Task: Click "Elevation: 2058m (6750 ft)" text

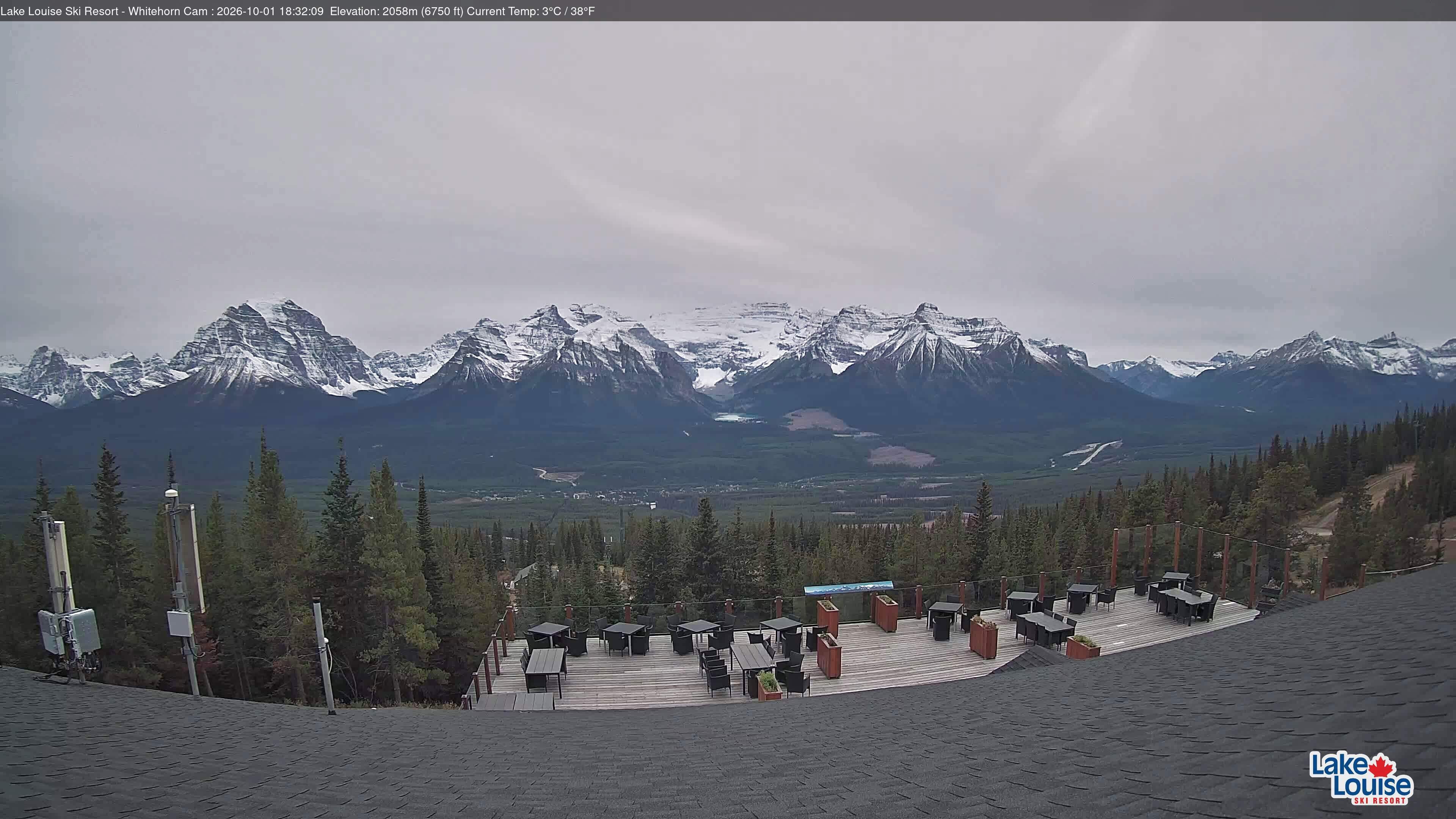Action: (x=397, y=11)
